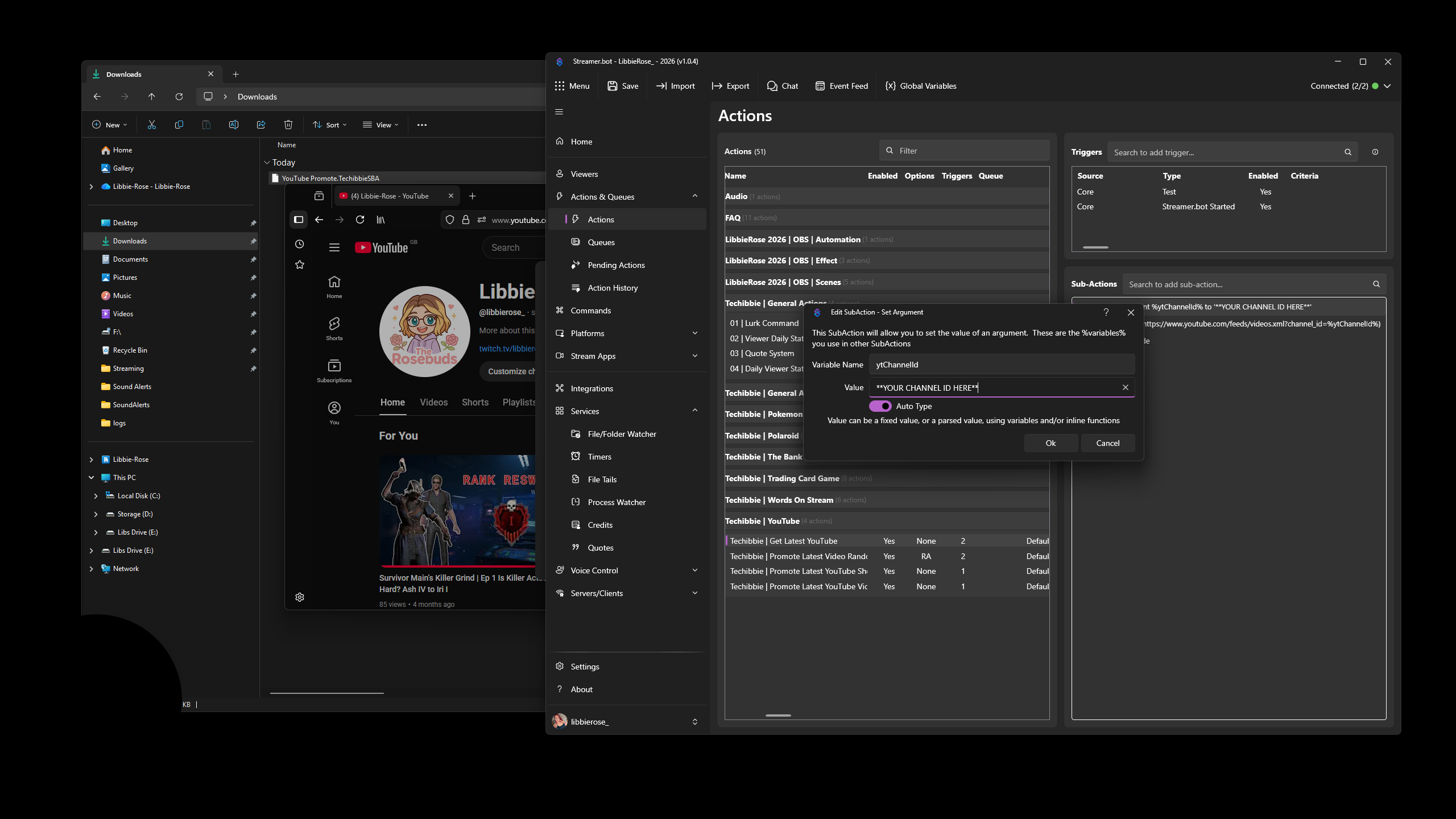Open the Streamer.bot Menu
The height and width of the screenshot is (819, 1456).
(572, 86)
